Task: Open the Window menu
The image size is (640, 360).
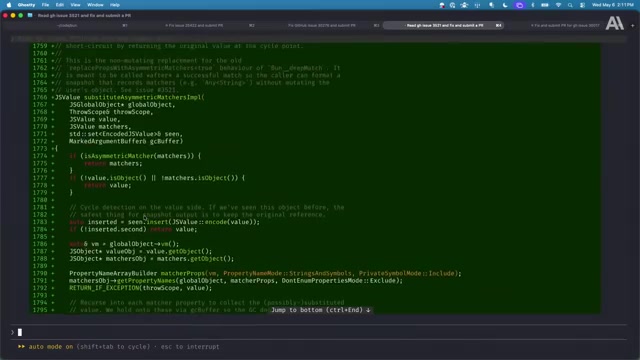Action: coord(95,5)
